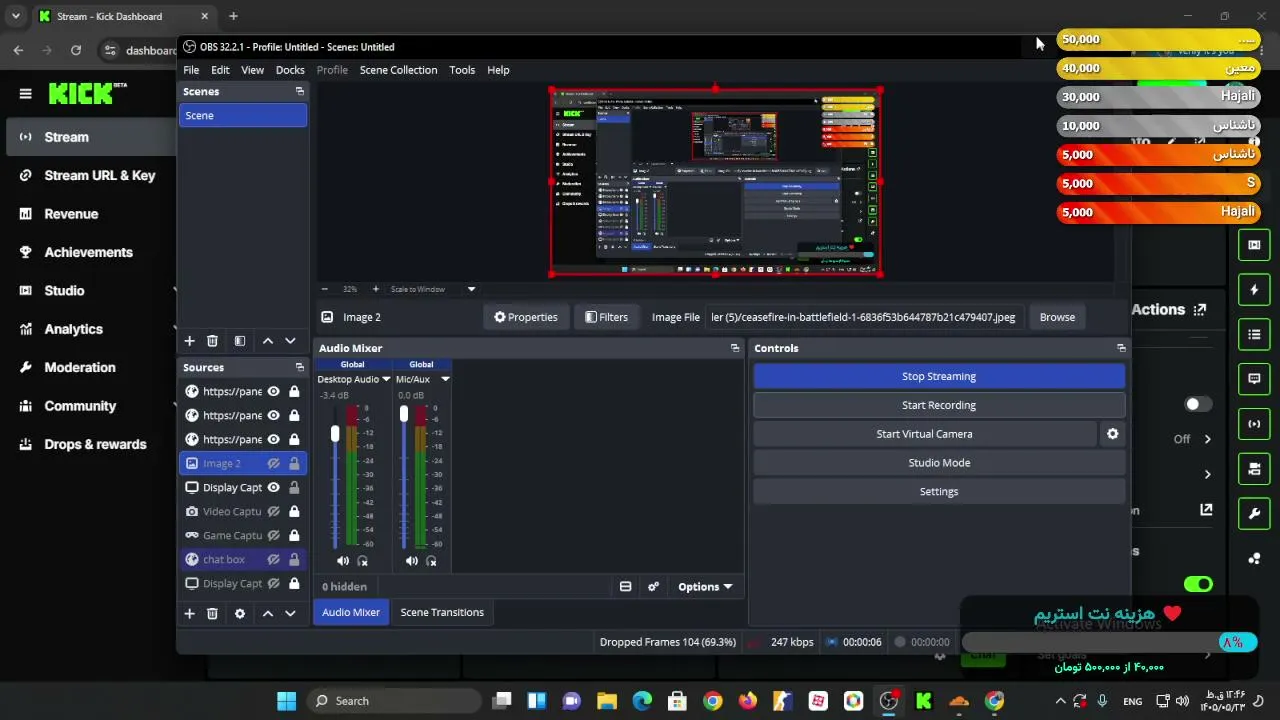Move the scene down in the Scenes toolbar

tap(290, 341)
